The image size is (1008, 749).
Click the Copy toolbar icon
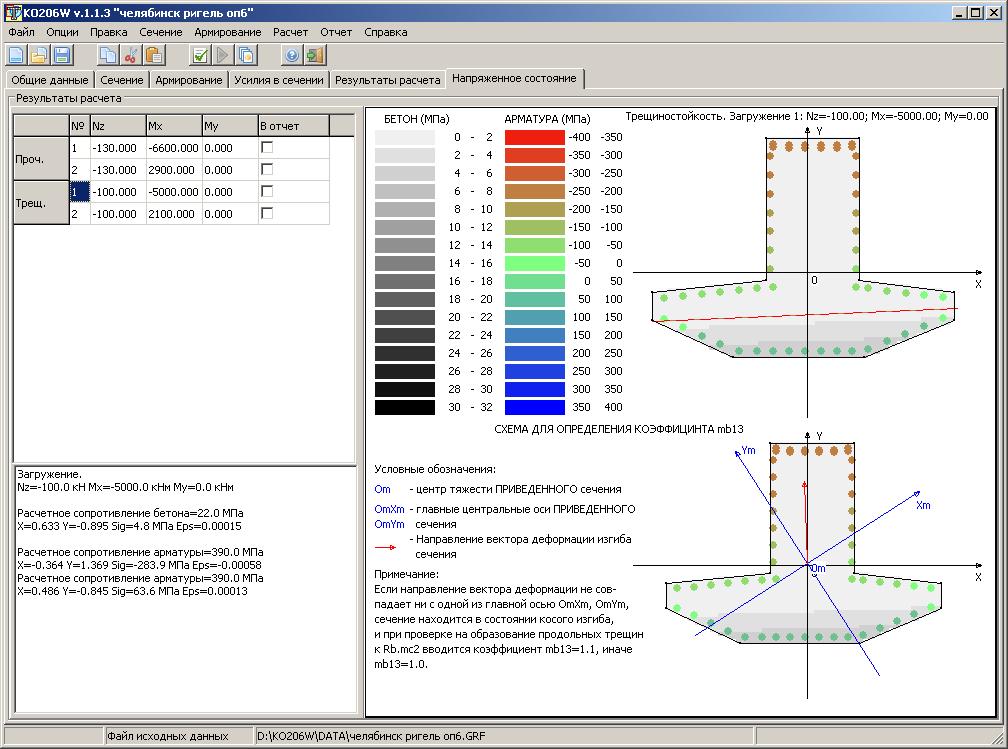tap(107, 55)
